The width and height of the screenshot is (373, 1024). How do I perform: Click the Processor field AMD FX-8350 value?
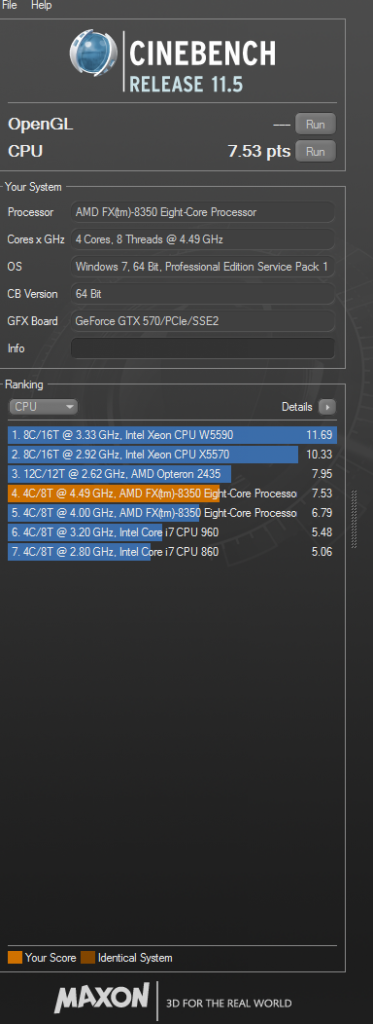203,212
